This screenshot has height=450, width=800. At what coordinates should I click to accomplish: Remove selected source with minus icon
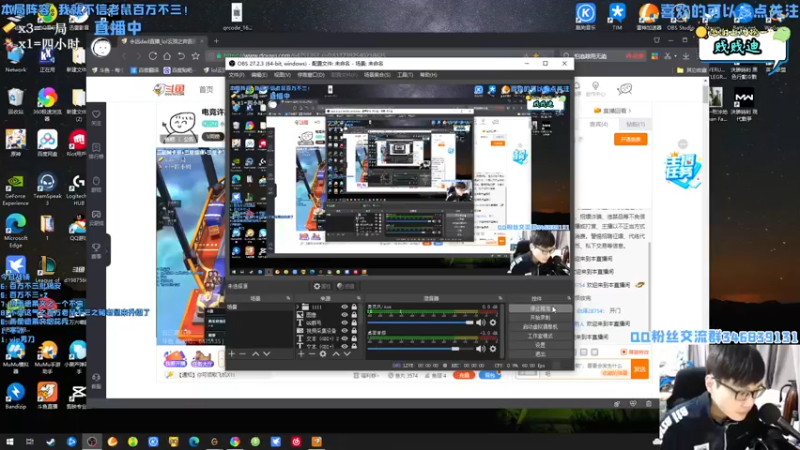(x=312, y=354)
